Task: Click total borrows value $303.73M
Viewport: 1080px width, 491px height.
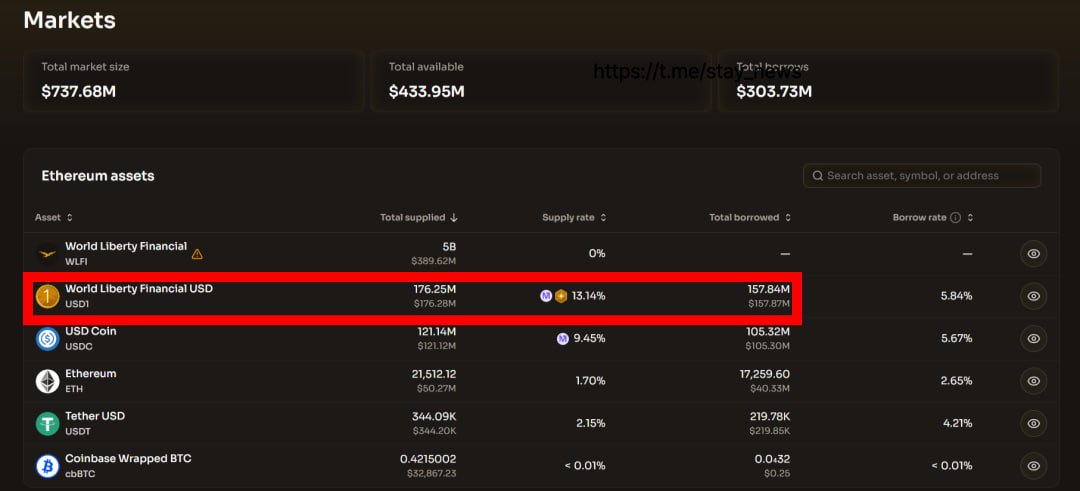Action: click(774, 92)
